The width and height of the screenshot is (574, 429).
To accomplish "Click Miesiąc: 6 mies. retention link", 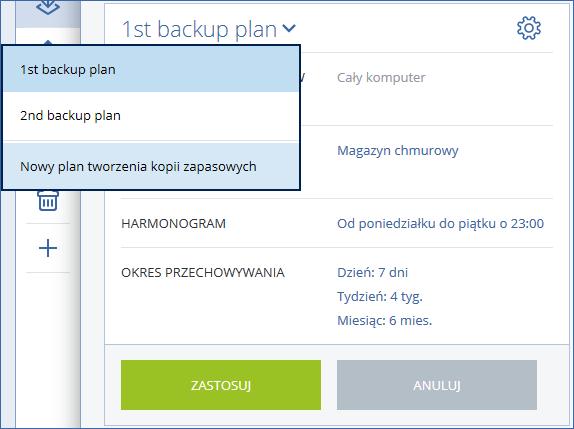I will [x=384, y=321].
